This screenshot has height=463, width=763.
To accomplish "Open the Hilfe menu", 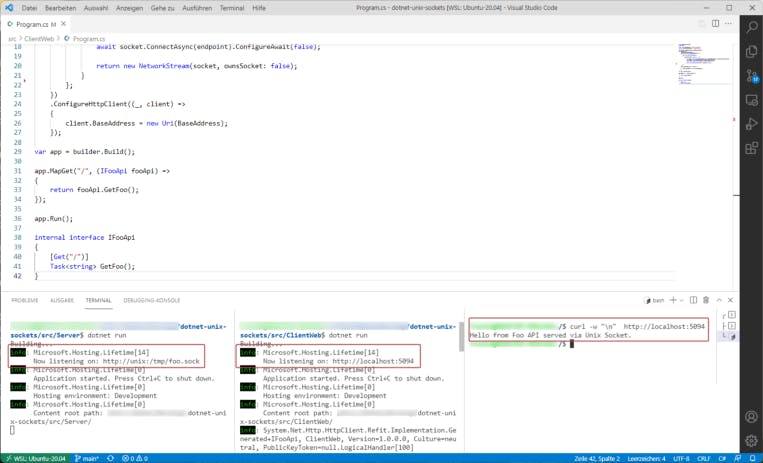I will tap(259, 8).
